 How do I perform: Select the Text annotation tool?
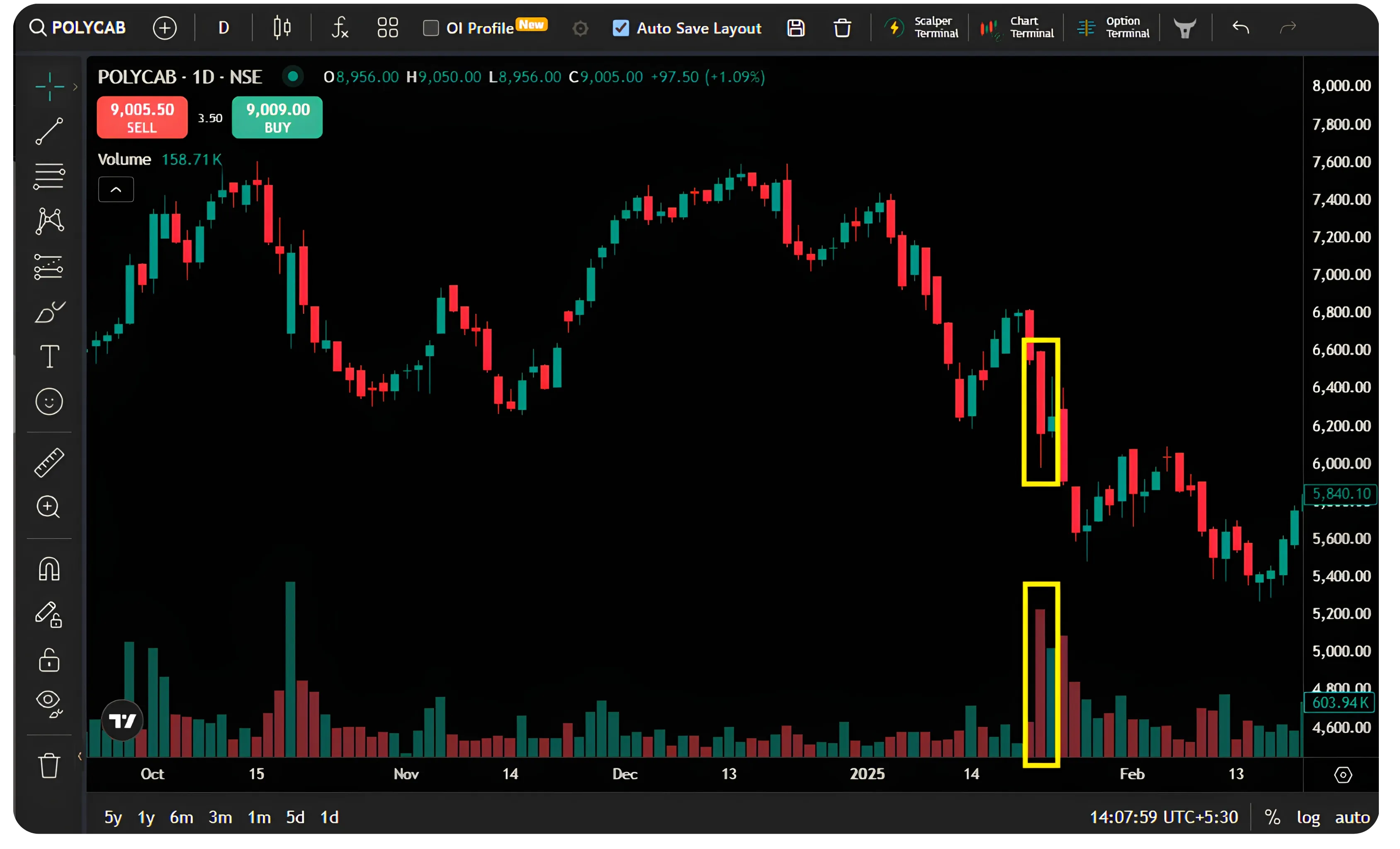pos(49,356)
